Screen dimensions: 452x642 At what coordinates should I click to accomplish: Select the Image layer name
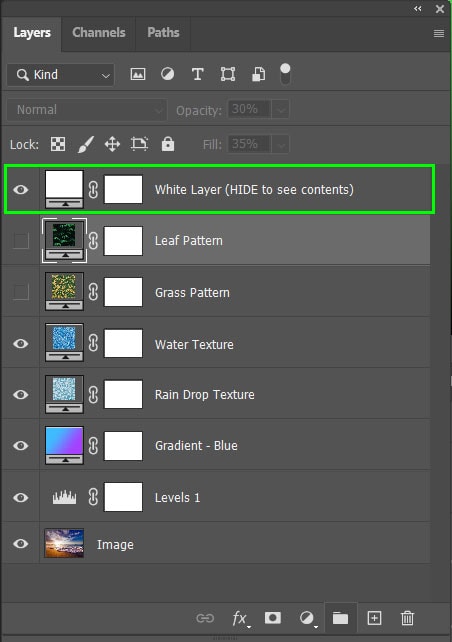tap(115, 545)
